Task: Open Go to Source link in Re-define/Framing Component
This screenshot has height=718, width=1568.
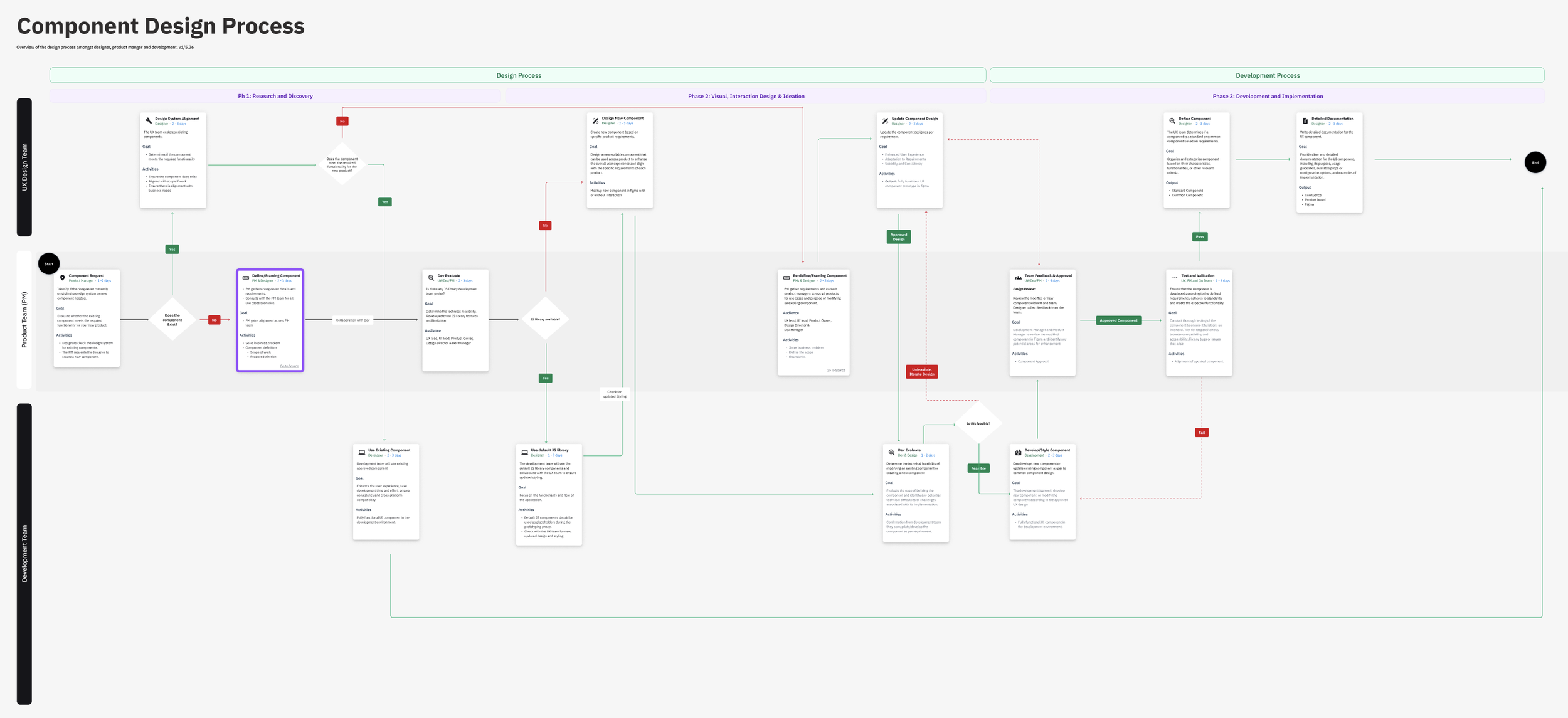Action: click(835, 370)
